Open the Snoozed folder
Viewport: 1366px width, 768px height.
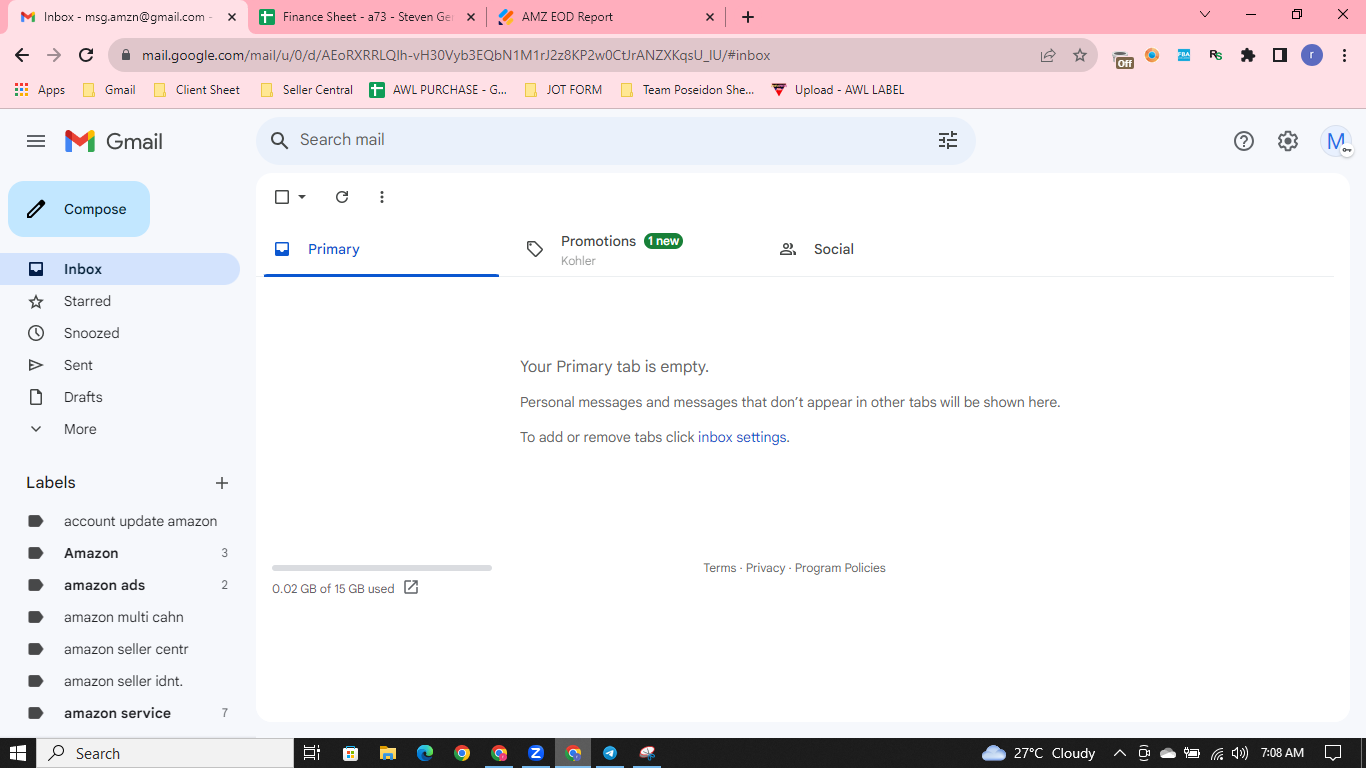tap(120, 333)
